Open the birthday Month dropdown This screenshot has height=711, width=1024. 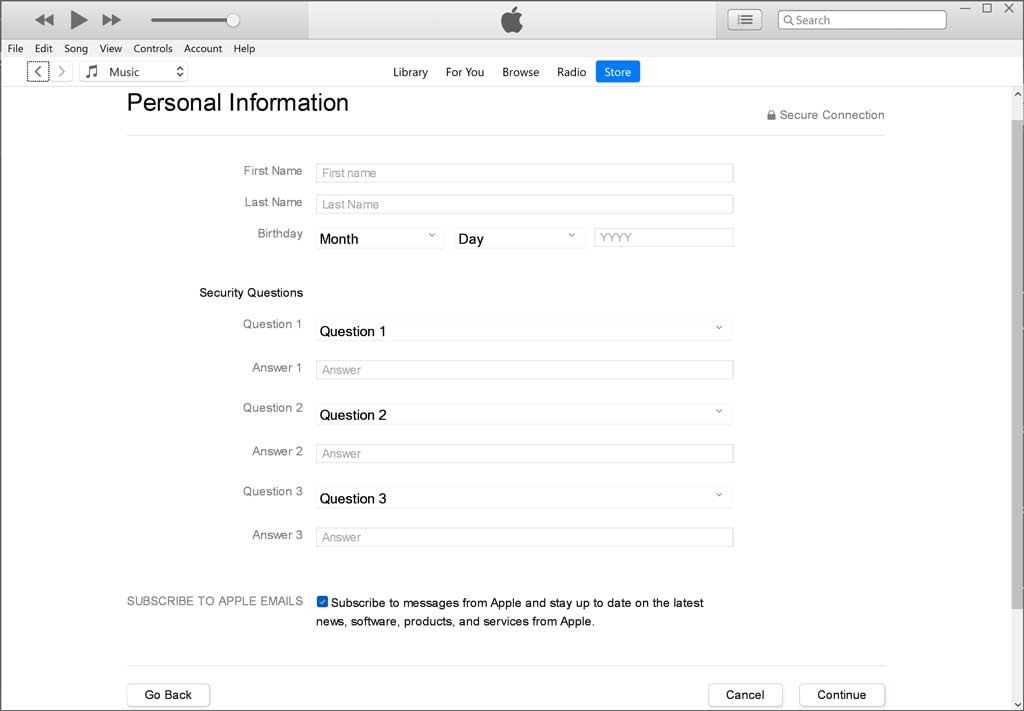(x=378, y=238)
